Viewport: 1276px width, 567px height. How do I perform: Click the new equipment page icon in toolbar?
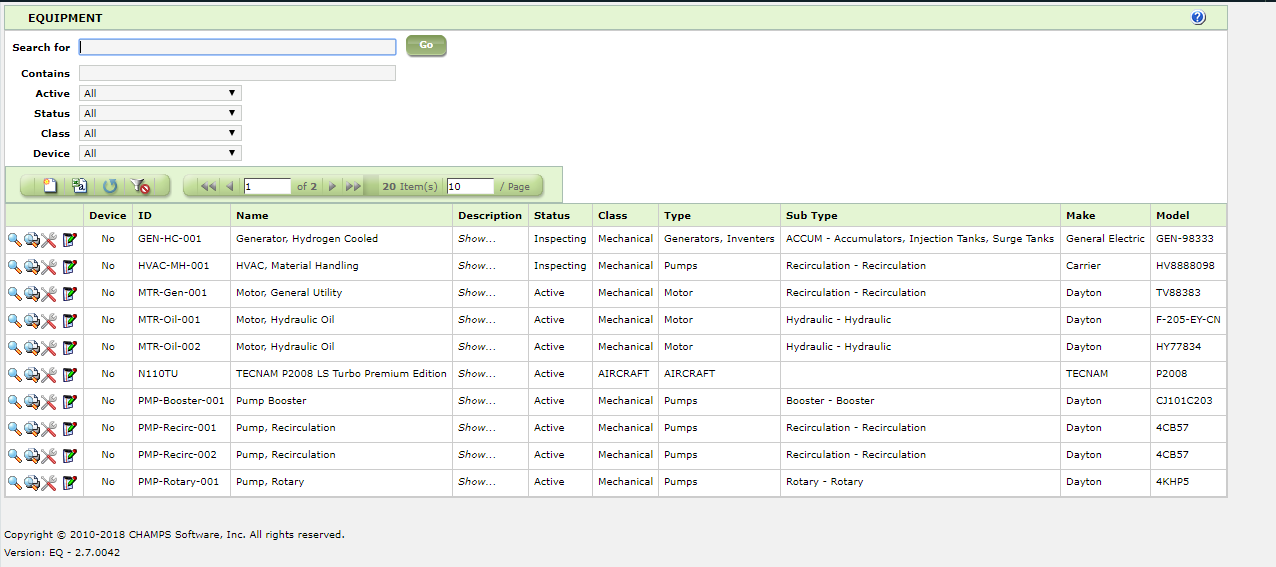tap(51, 186)
